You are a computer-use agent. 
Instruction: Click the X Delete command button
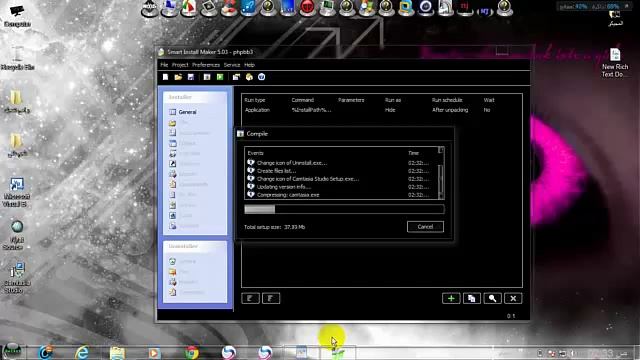(x=513, y=298)
